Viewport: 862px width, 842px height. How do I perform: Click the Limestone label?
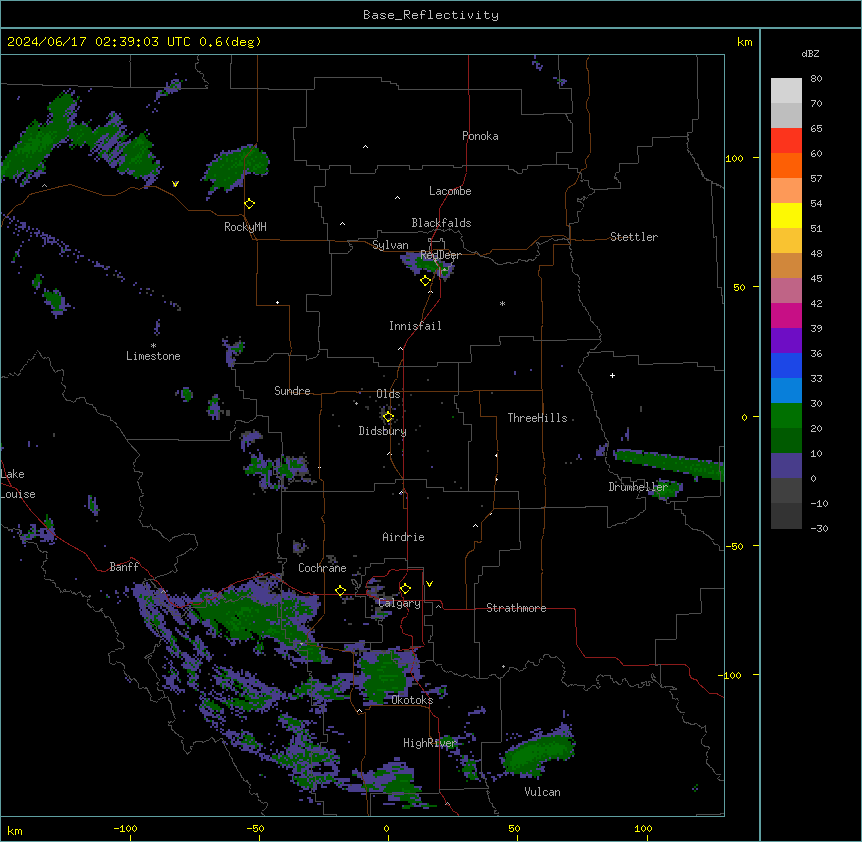pos(153,356)
